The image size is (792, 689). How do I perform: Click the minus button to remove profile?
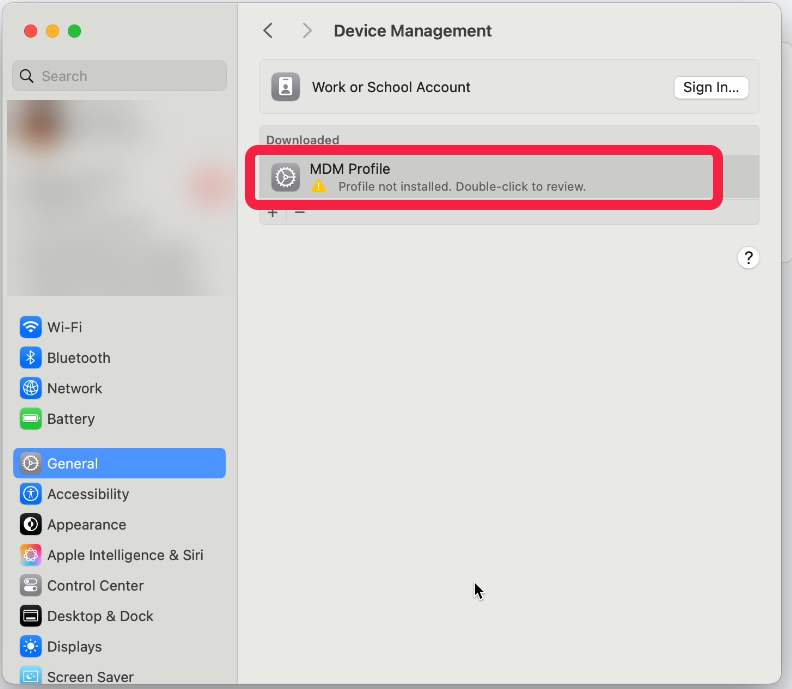pyautogui.click(x=300, y=213)
